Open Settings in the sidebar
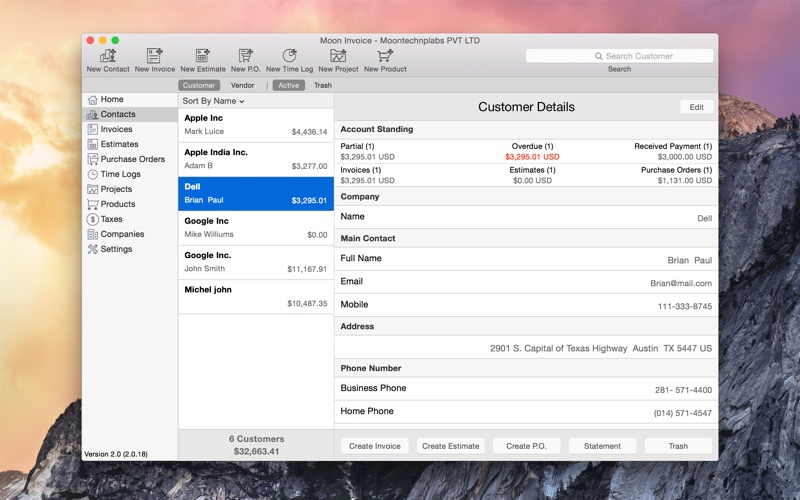Image resolution: width=800 pixels, height=500 pixels. coord(130,249)
